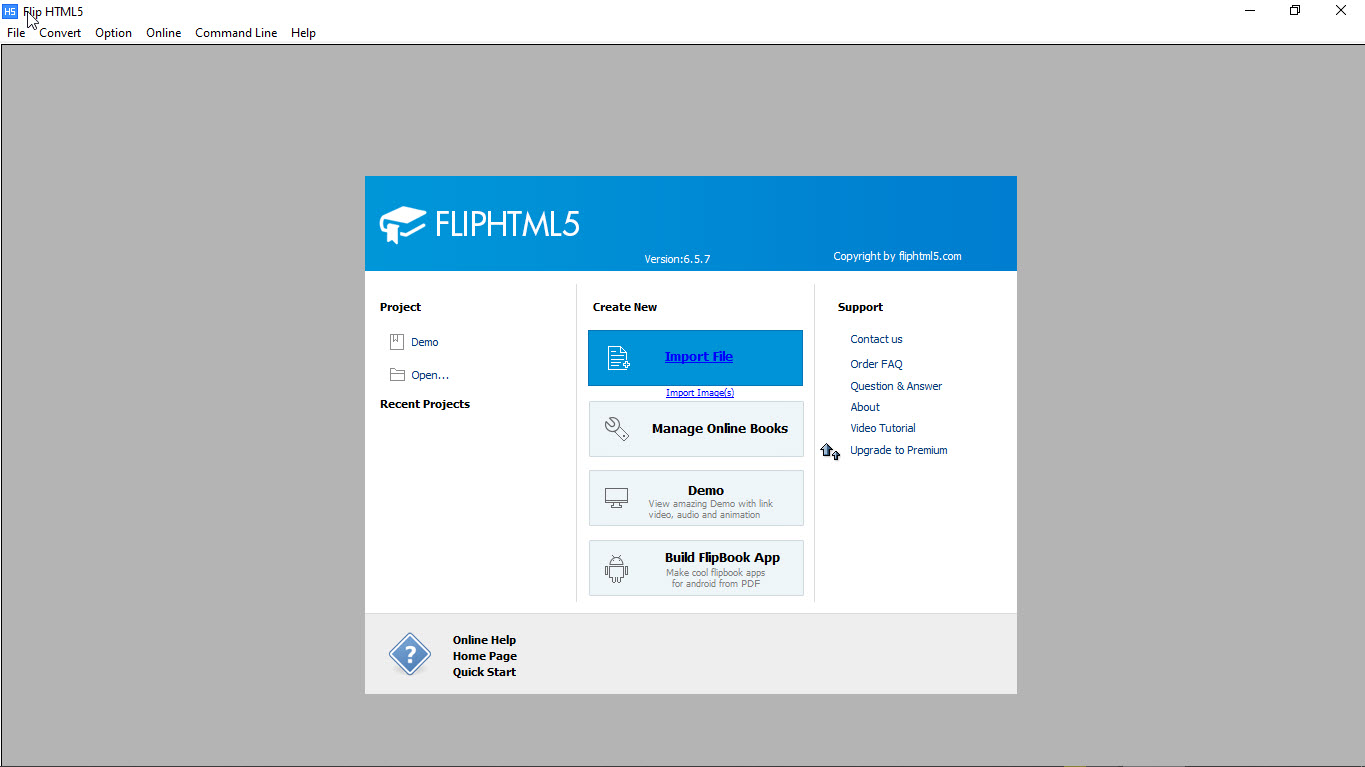Click the Android robot icon
This screenshot has height=767, width=1365.
point(616,569)
